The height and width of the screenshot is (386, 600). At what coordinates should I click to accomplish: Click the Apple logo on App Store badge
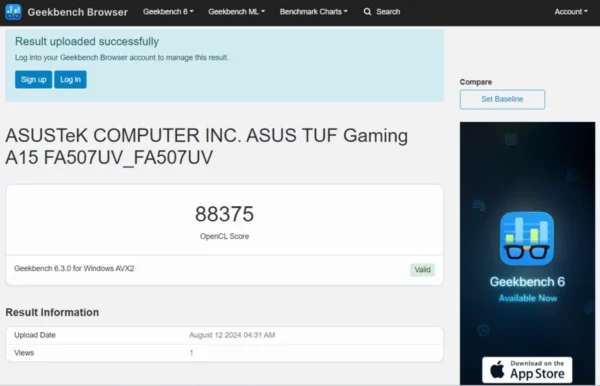(497, 370)
